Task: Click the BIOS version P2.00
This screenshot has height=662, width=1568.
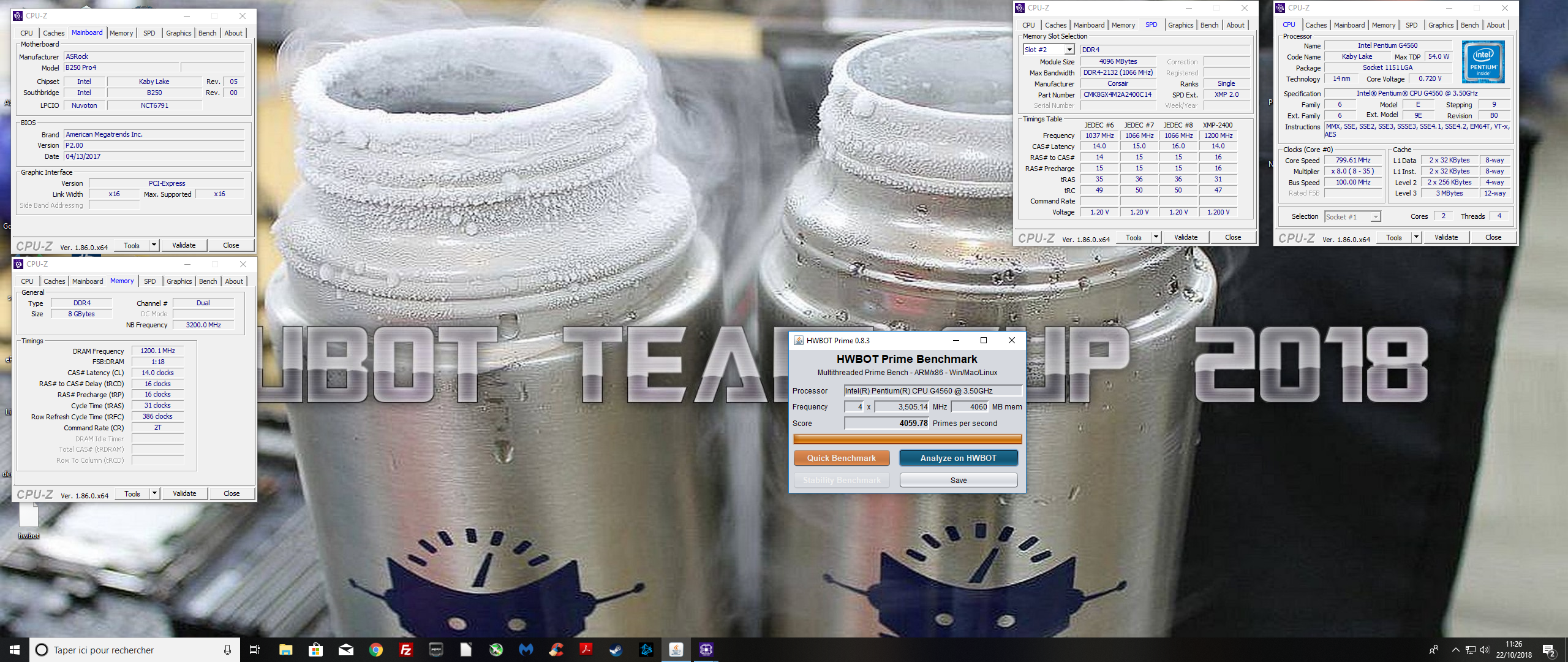Action: point(154,145)
